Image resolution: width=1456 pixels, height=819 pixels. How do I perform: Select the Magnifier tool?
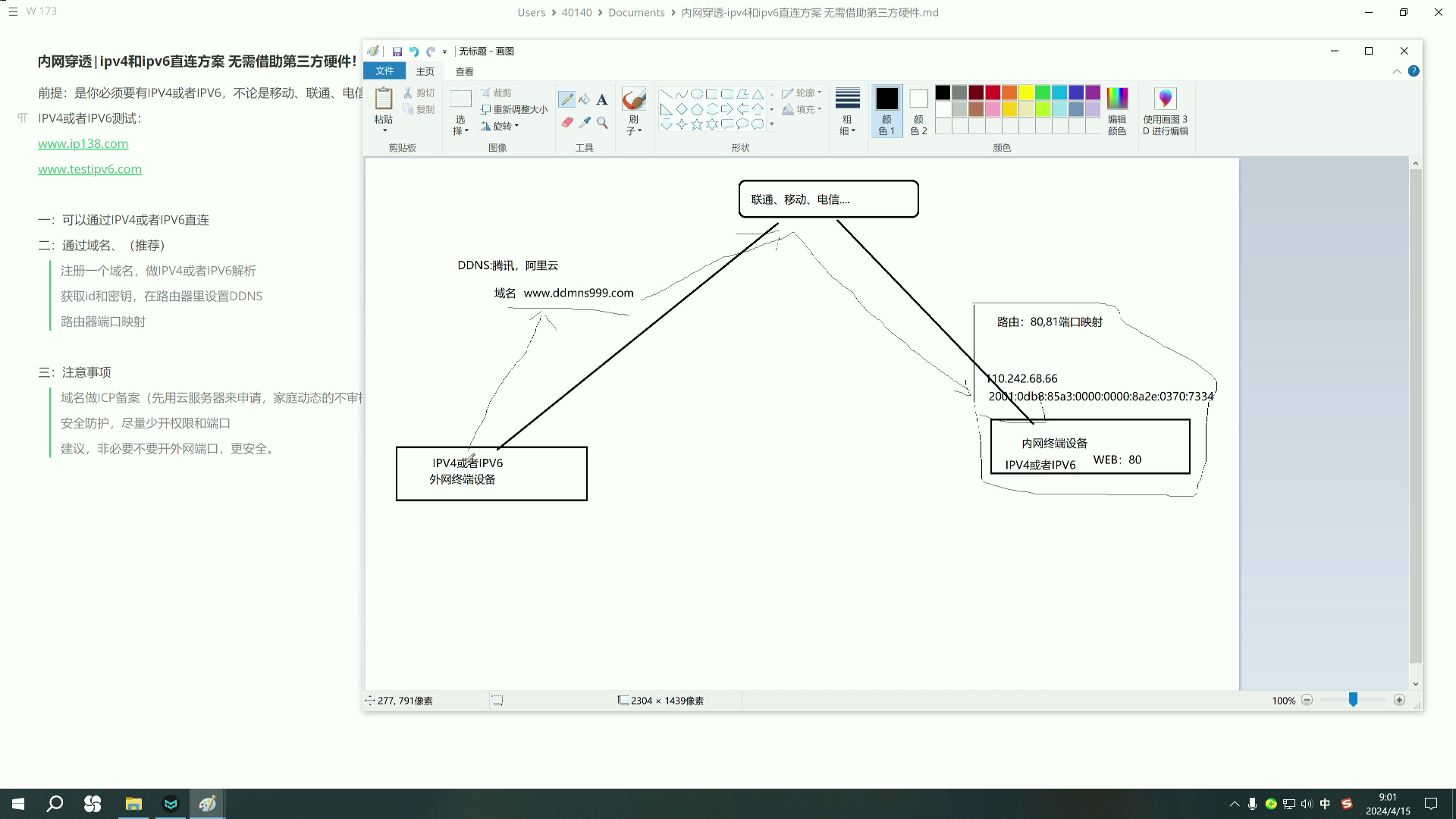pyautogui.click(x=602, y=122)
